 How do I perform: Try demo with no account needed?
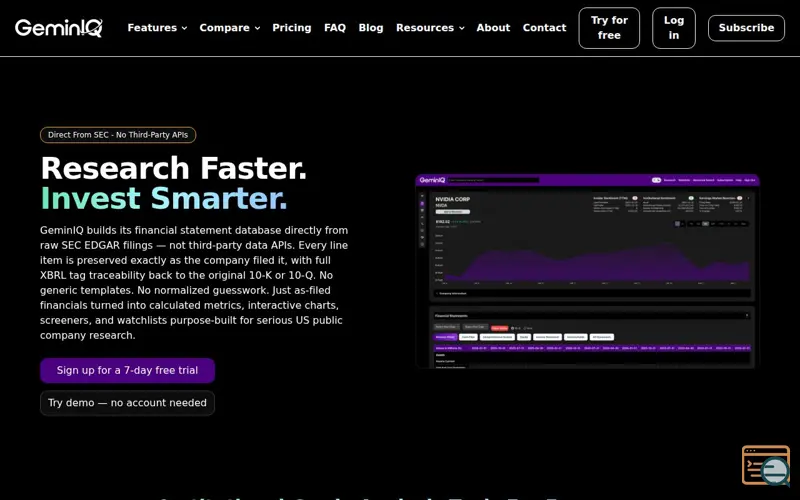(x=128, y=403)
